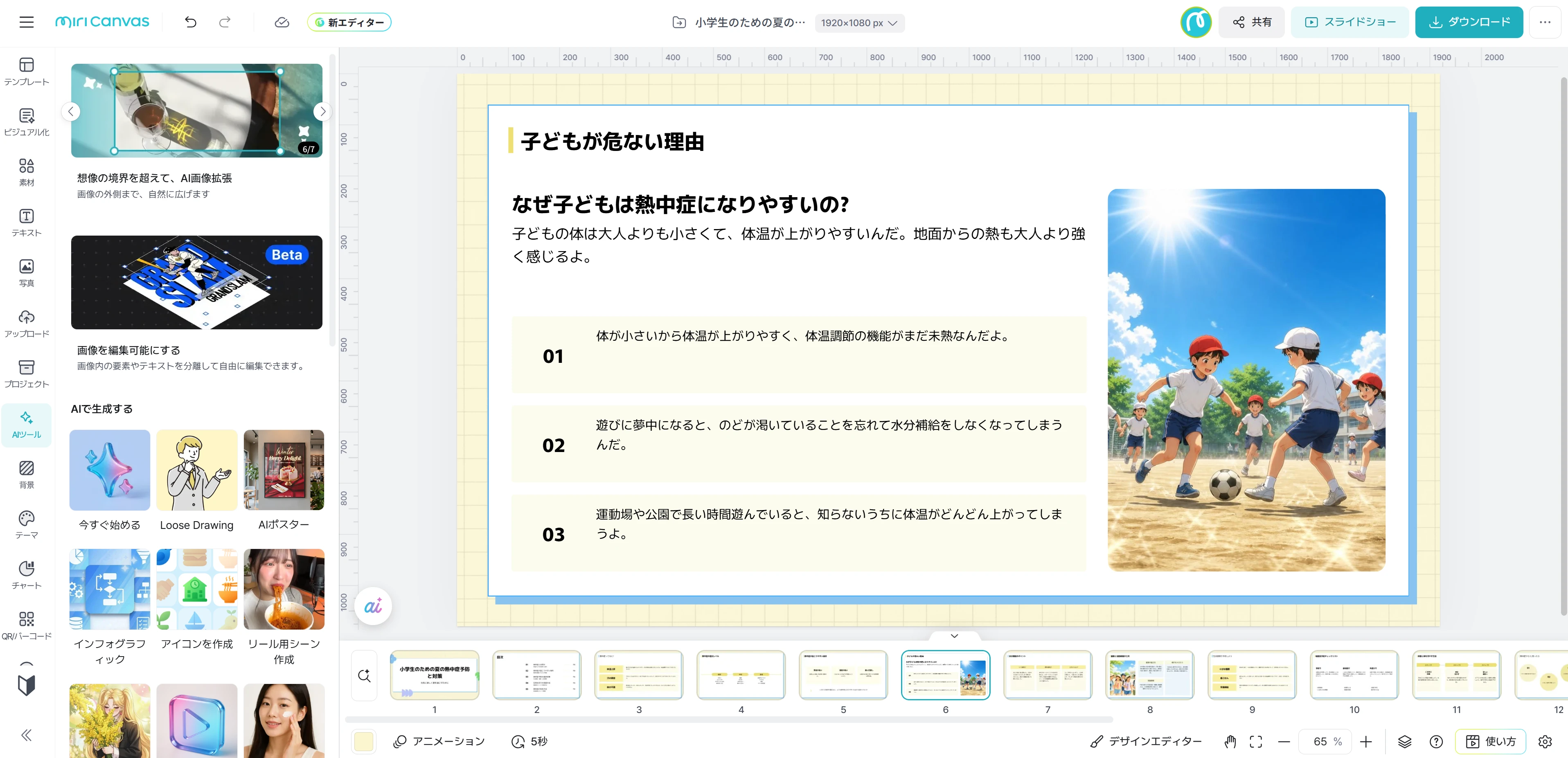Open the テンプレート sidebar panel
Screen dimensions: 1568x758
[26, 72]
